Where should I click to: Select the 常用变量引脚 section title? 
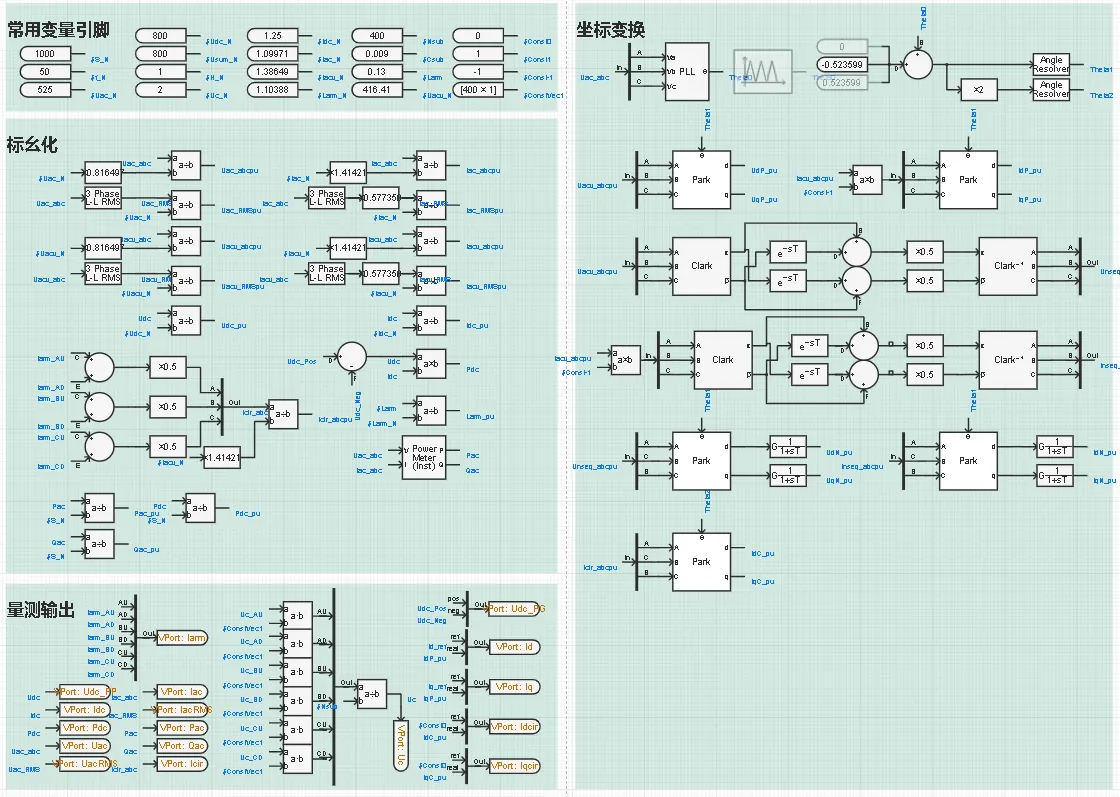[x=58, y=30]
